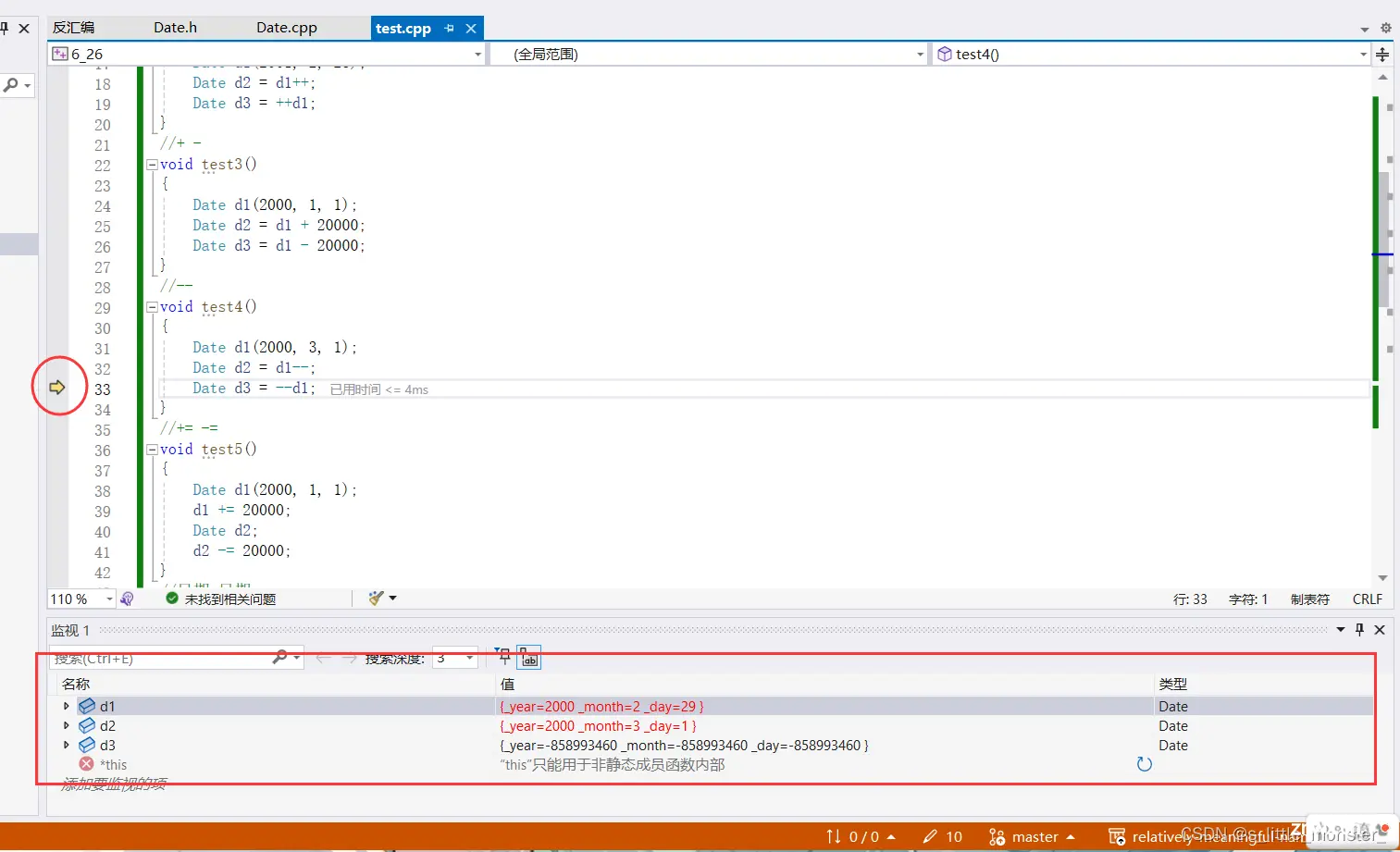The height and width of the screenshot is (852, 1400).
Task: Open the editor window settings gear
Action: [1386, 29]
